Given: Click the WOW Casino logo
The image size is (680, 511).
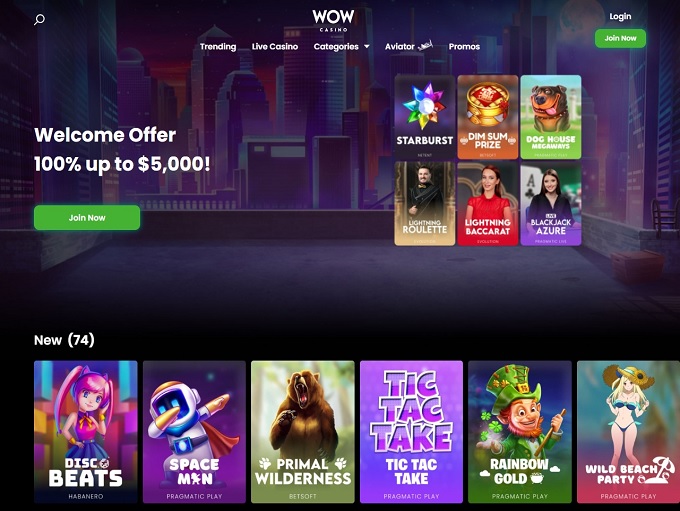Looking at the screenshot, I should [x=333, y=20].
